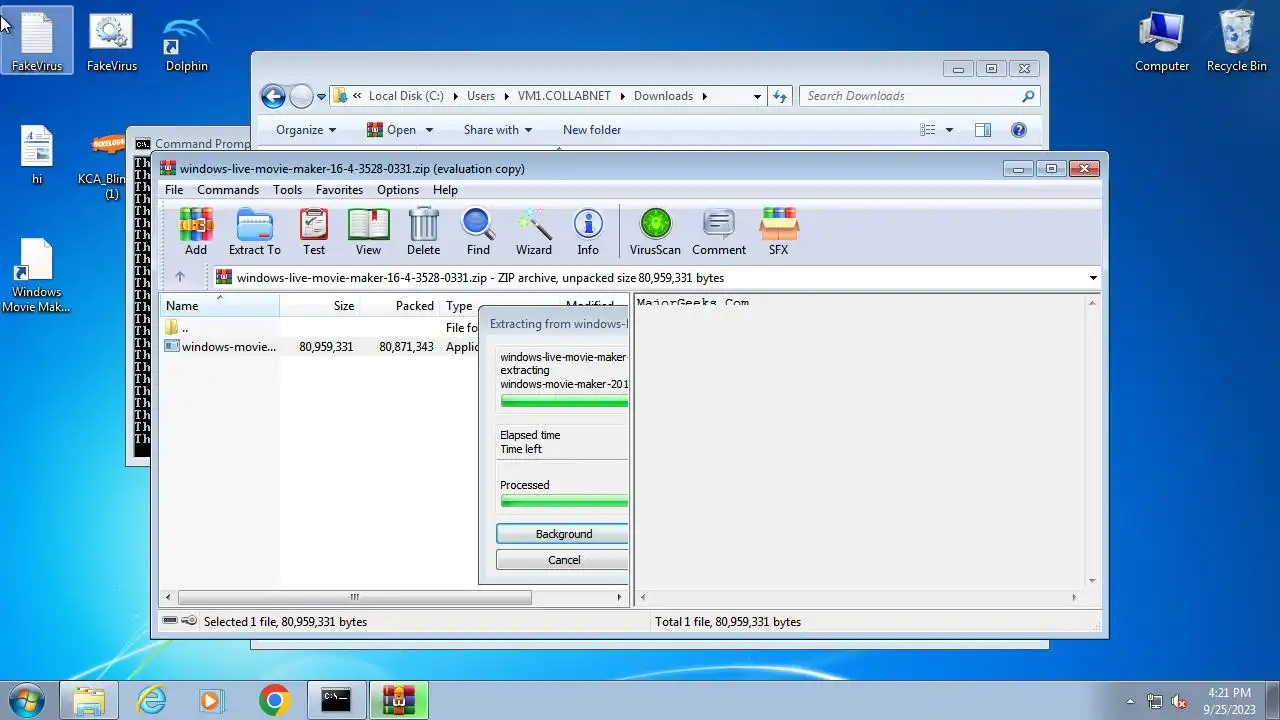Open the change view options dropdown arrow
This screenshot has width=1280, height=720.
pos(949,130)
